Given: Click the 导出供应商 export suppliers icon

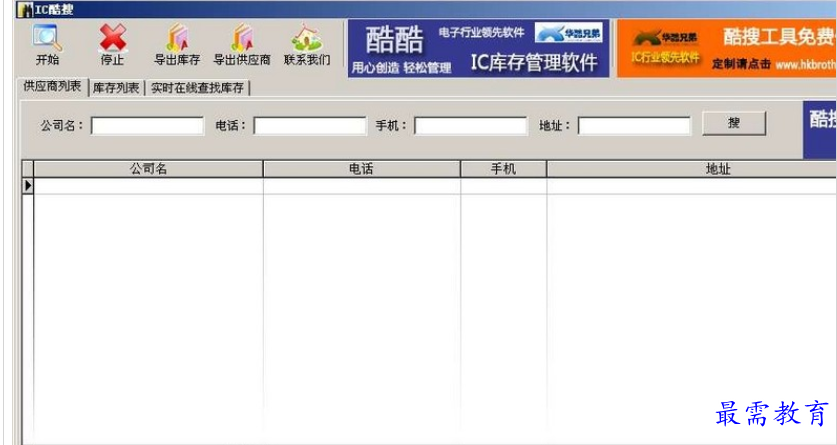Looking at the screenshot, I should tap(242, 38).
